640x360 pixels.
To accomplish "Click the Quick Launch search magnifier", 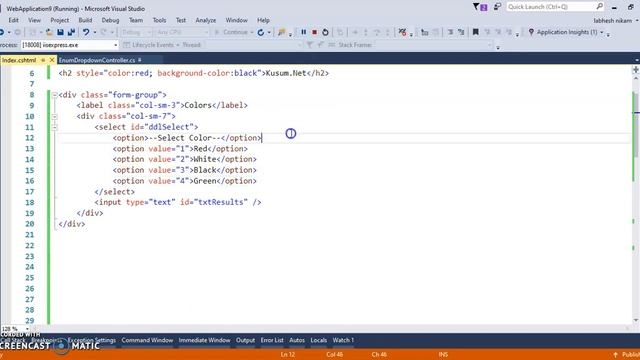I will [599, 7].
